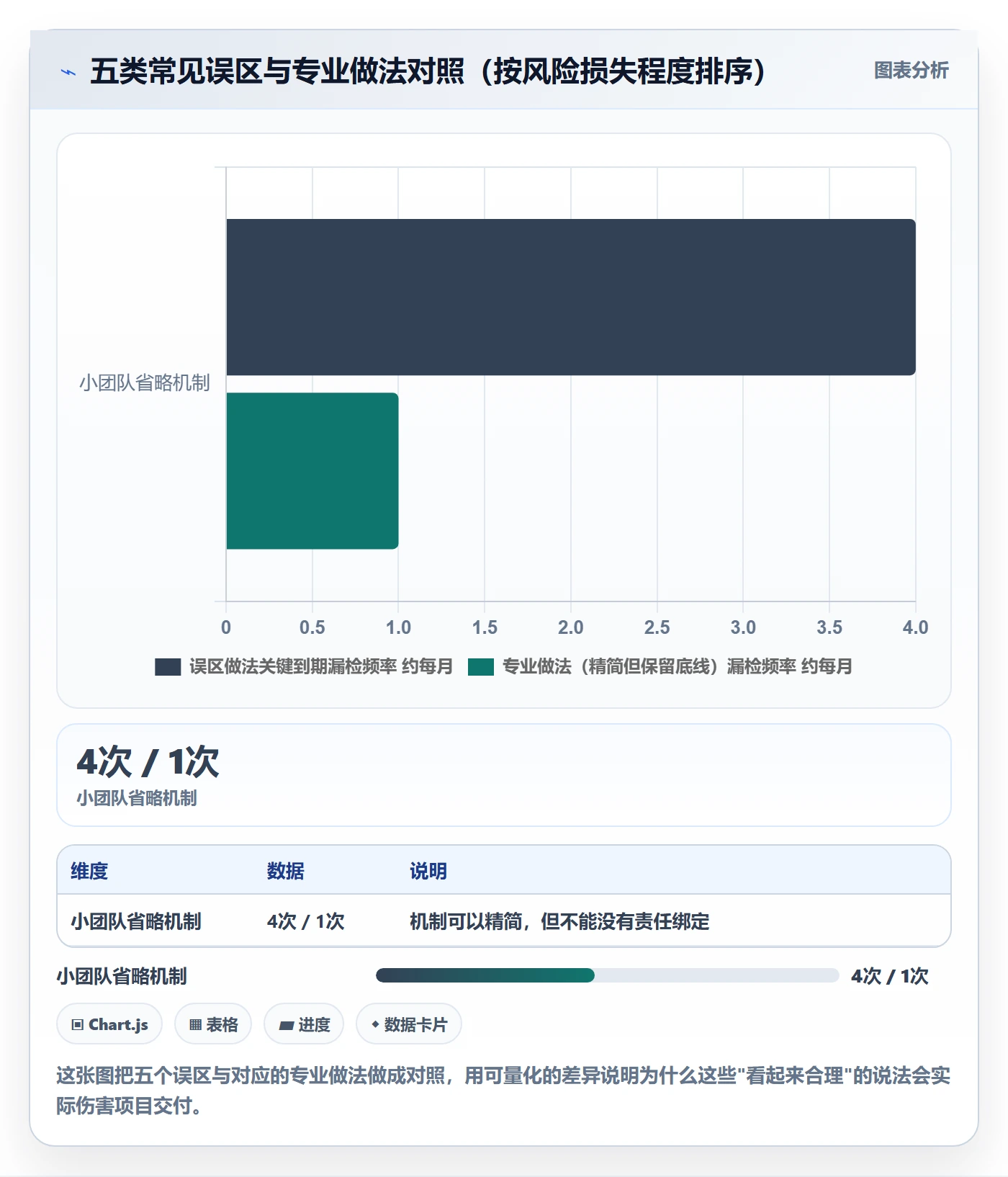Click the 4.0 x-axis tick label
1008x1177 pixels.
916,627
